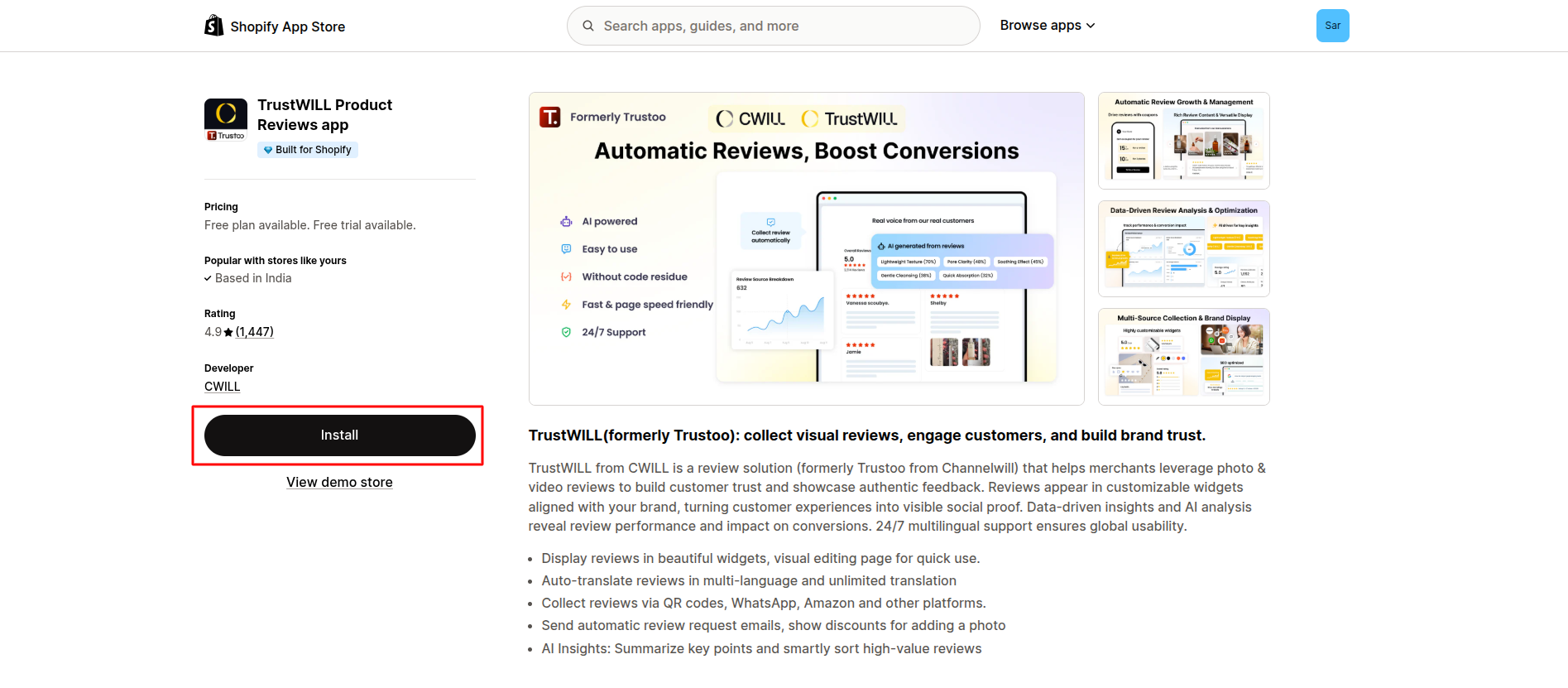Open the CWILL developer link

(223, 387)
